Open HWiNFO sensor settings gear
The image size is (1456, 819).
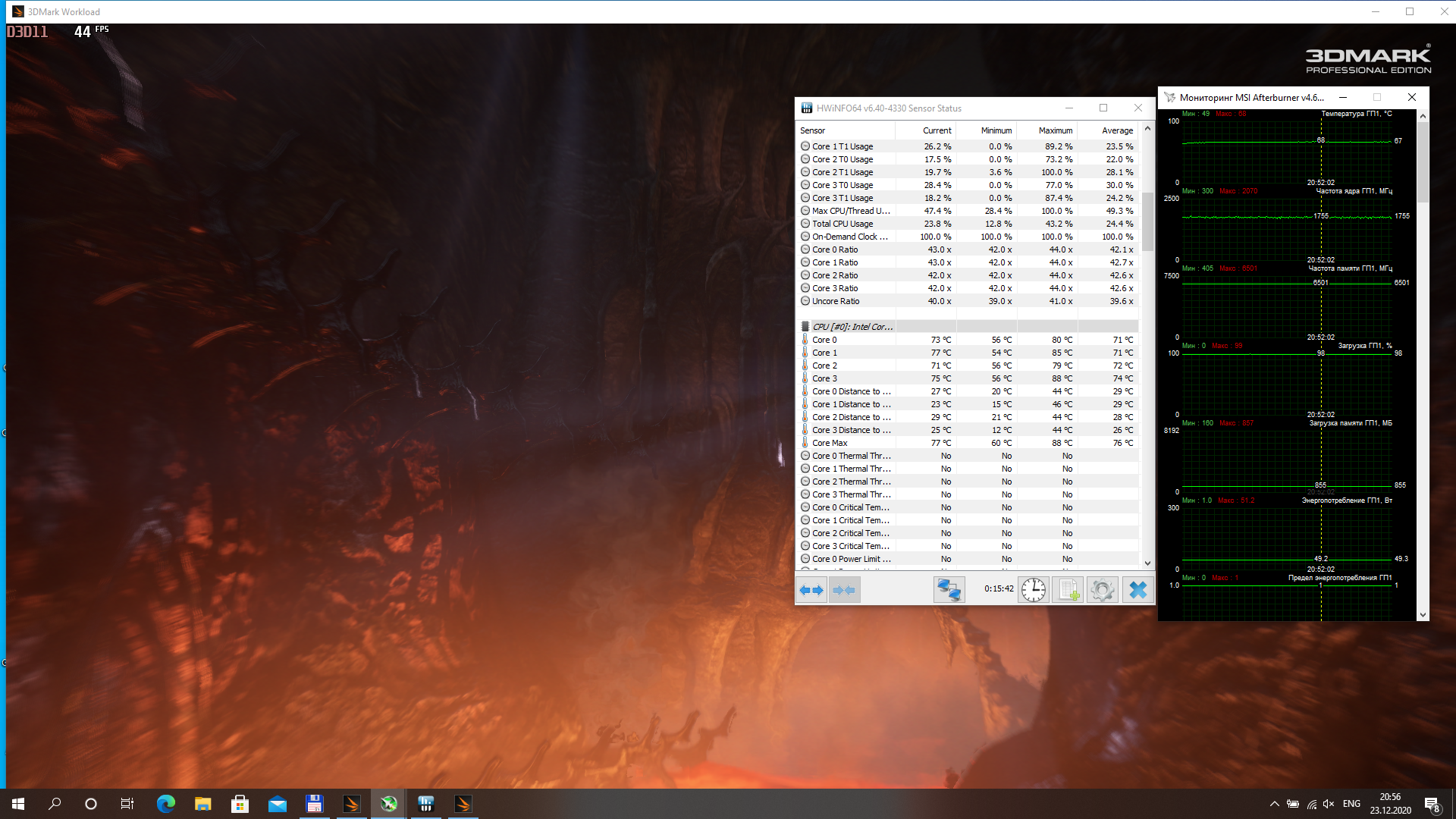point(1103,589)
